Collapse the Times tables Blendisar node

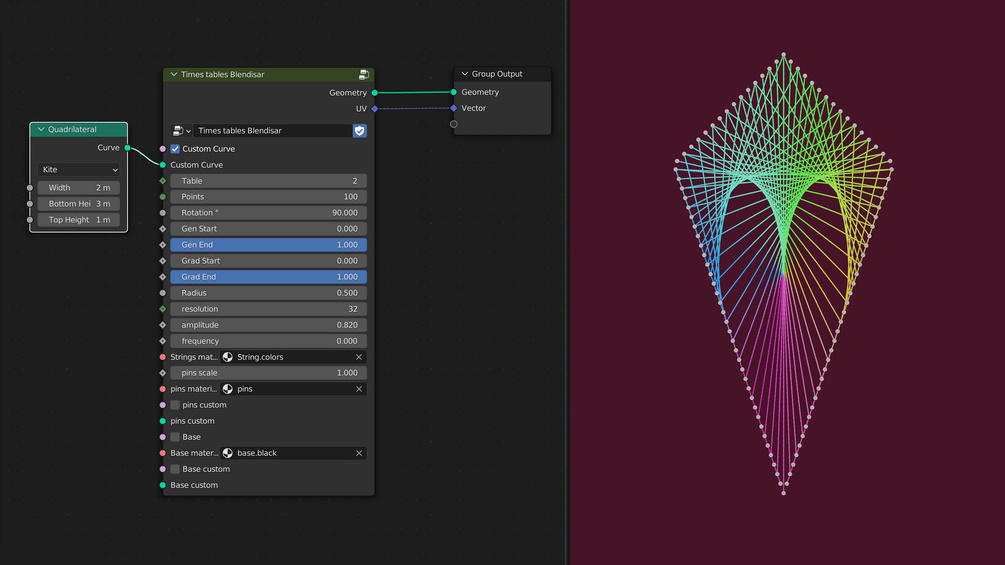point(174,74)
